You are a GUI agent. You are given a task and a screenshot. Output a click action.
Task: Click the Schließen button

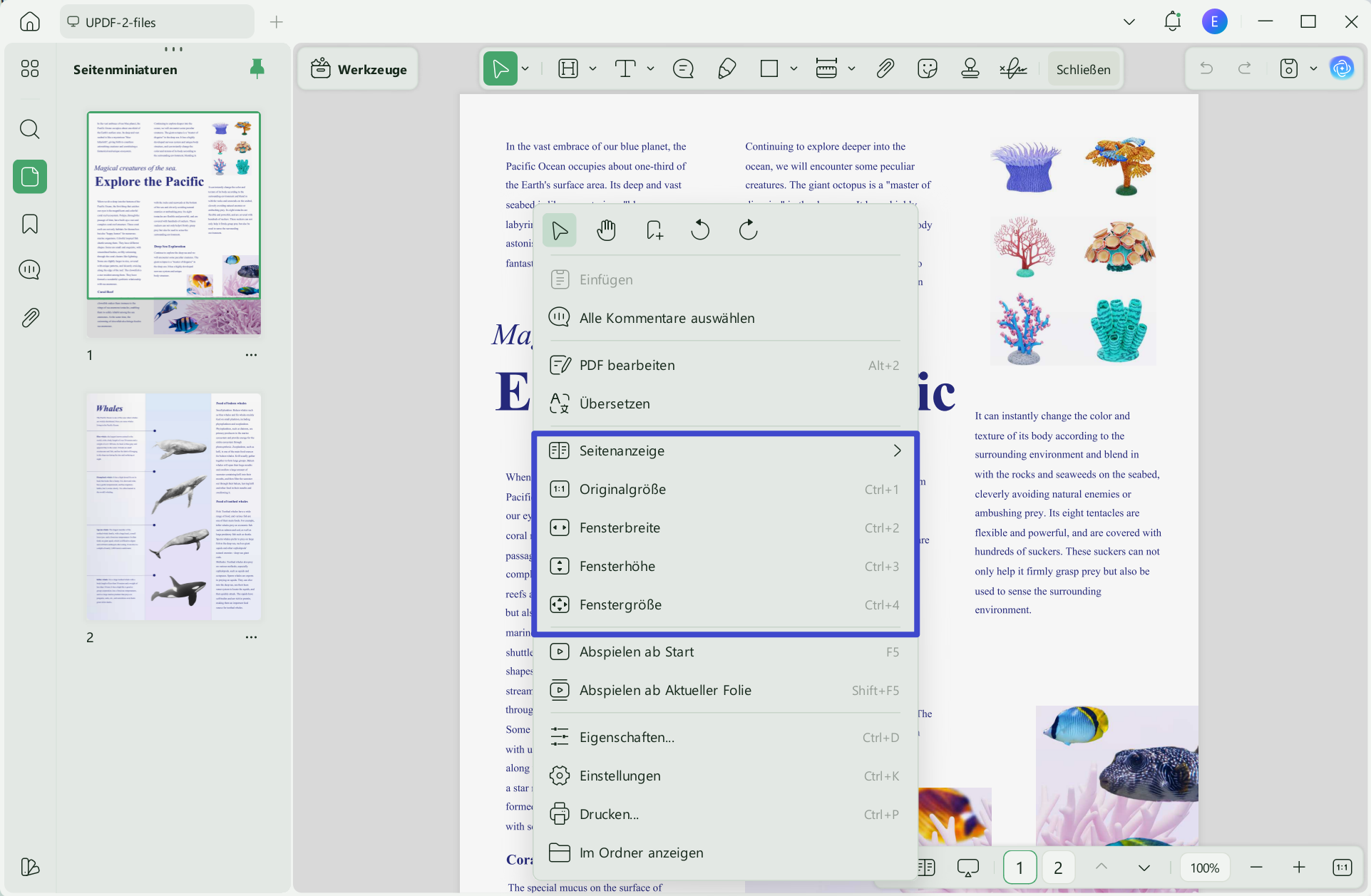pyautogui.click(x=1083, y=69)
